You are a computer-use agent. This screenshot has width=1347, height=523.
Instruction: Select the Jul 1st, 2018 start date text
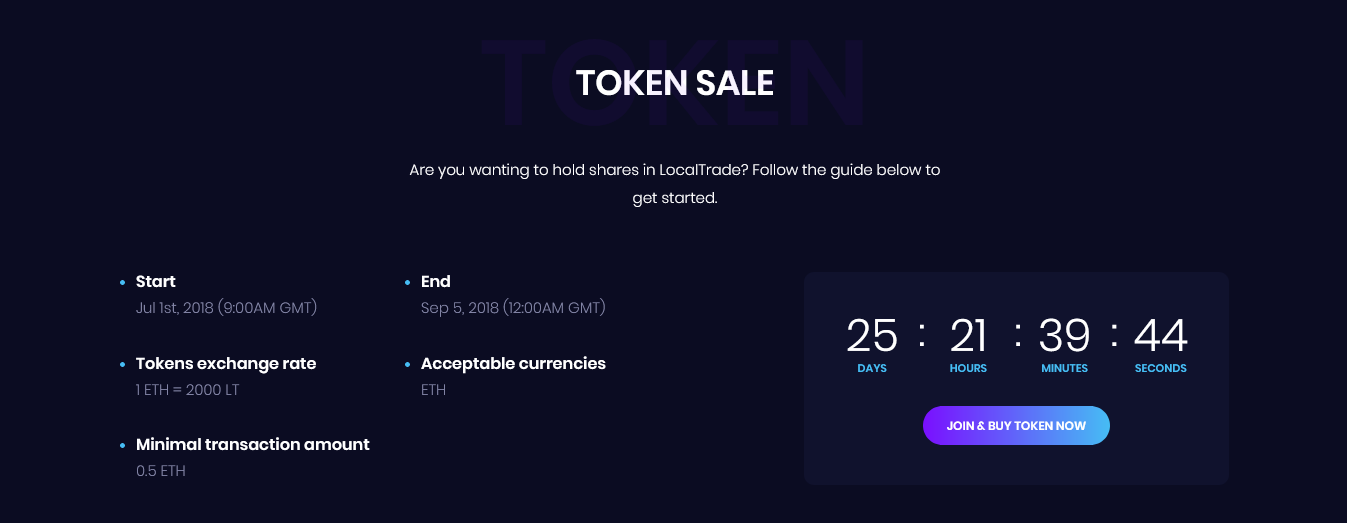point(226,308)
